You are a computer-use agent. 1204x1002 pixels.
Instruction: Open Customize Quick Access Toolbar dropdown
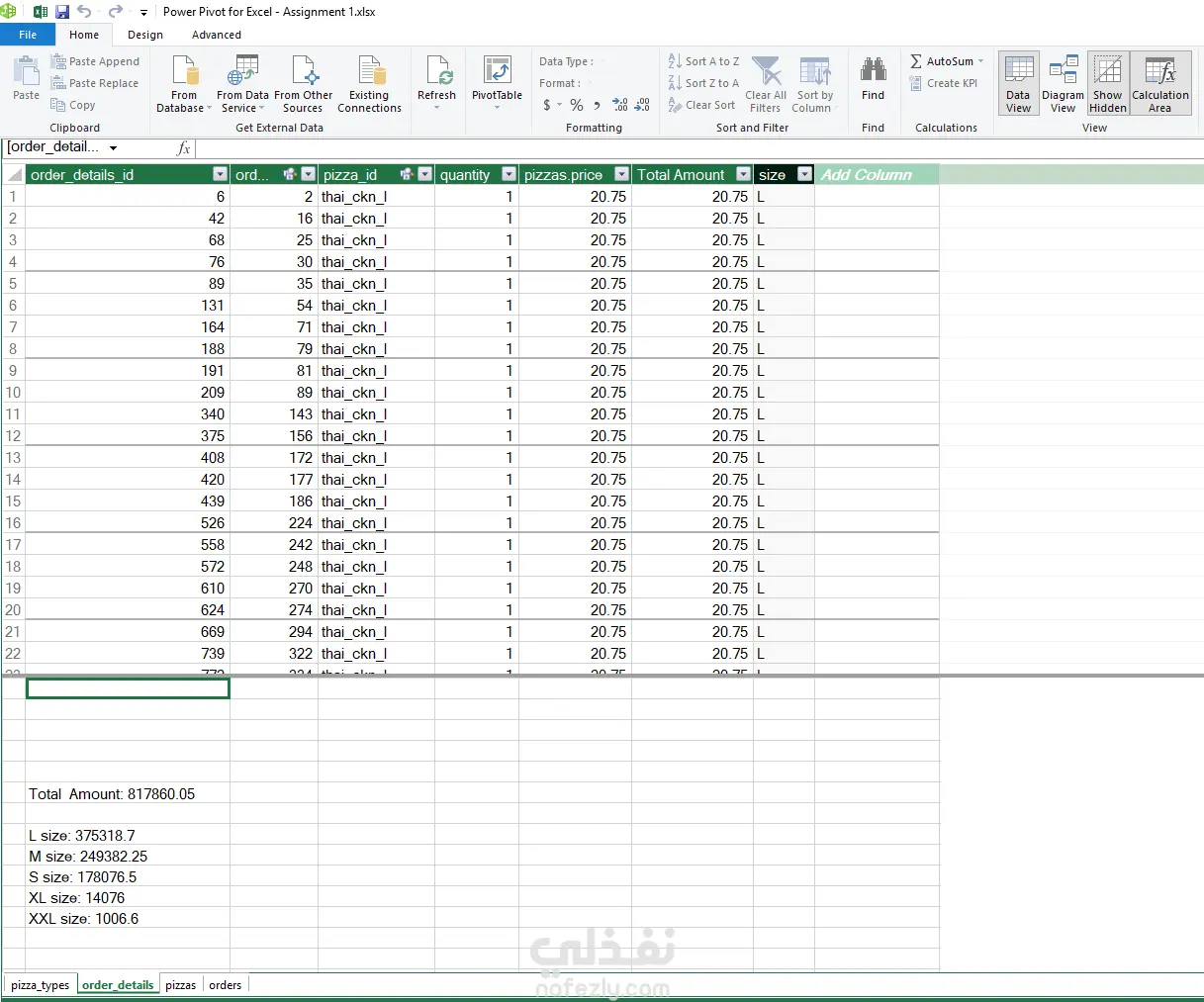tap(143, 13)
